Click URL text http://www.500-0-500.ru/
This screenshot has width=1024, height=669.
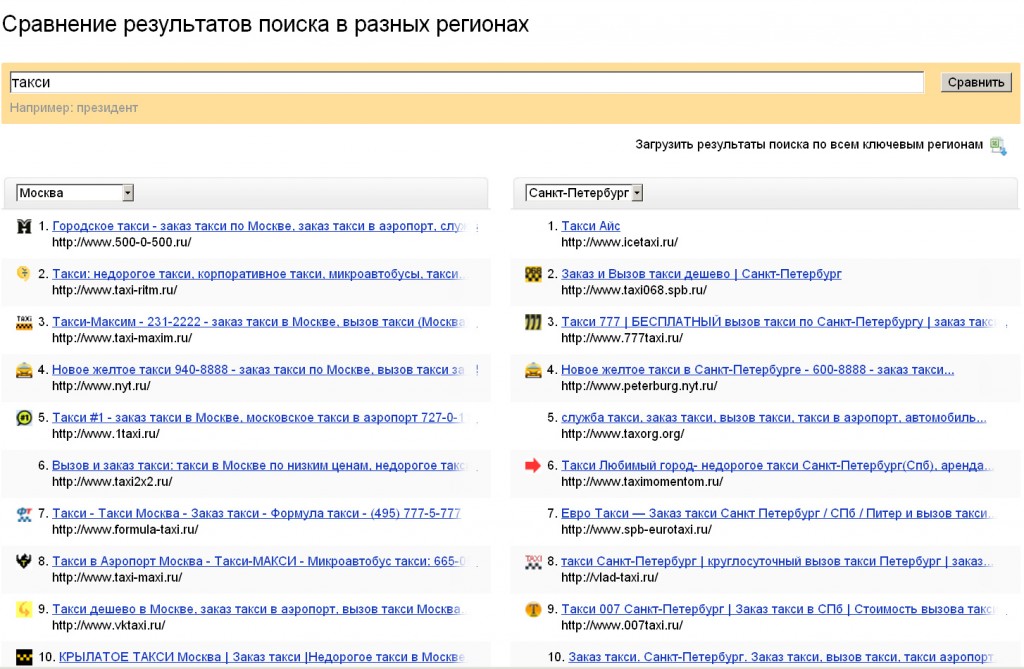pyautogui.click(x=121, y=242)
